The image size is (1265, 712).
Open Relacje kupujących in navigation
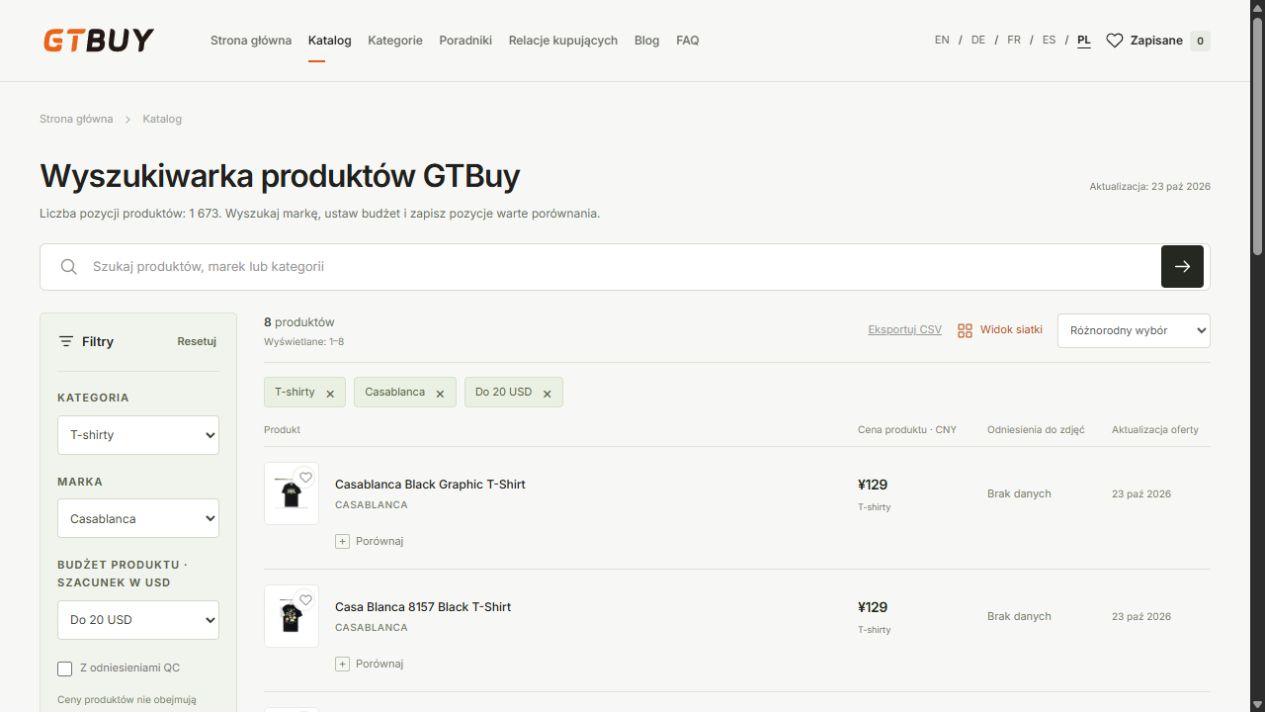[563, 41]
